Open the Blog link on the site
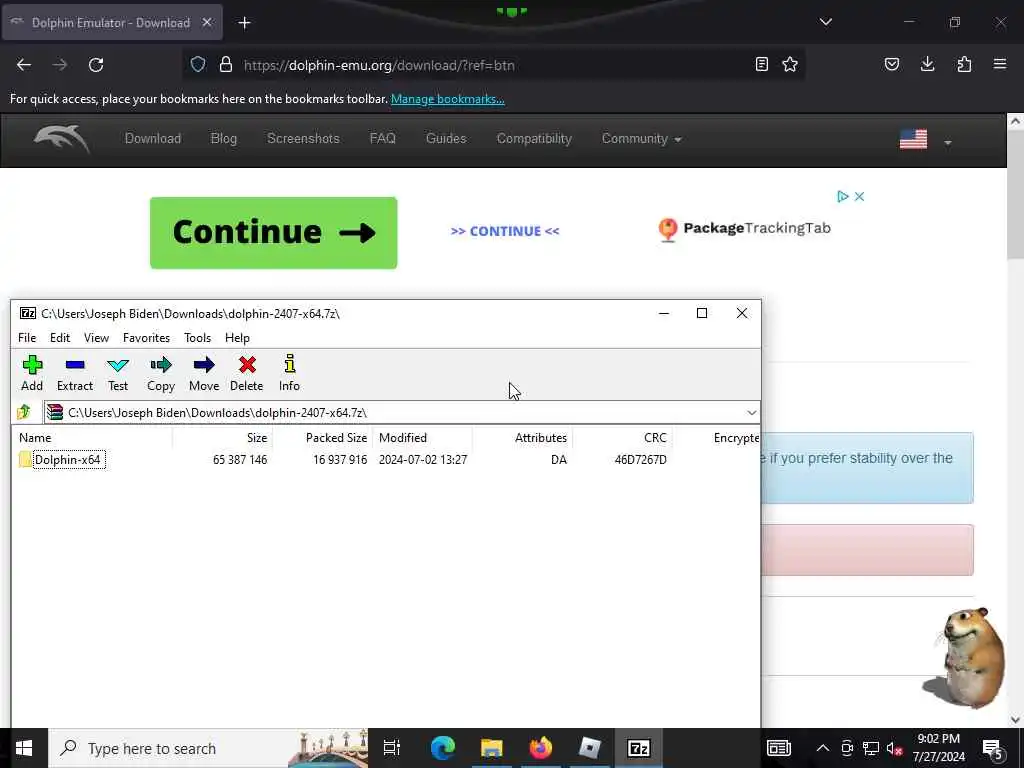The height and width of the screenshot is (768, 1024). click(223, 138)
